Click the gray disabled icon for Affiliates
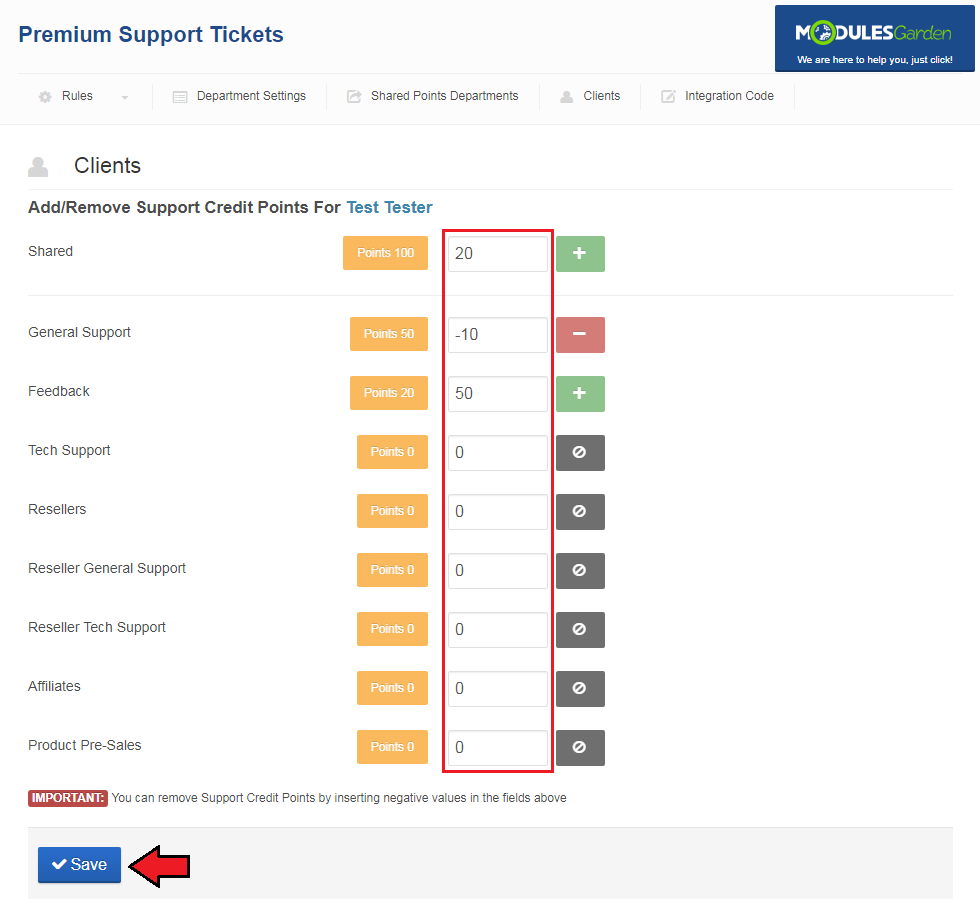 tap(580, 689)
